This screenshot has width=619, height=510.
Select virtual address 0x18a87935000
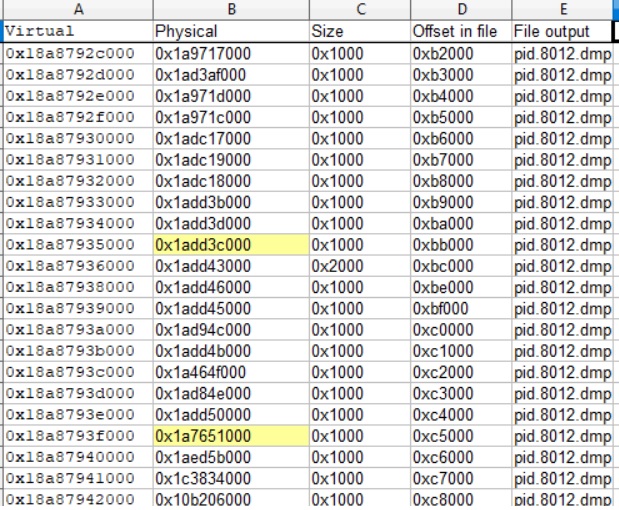coord(78,245)
